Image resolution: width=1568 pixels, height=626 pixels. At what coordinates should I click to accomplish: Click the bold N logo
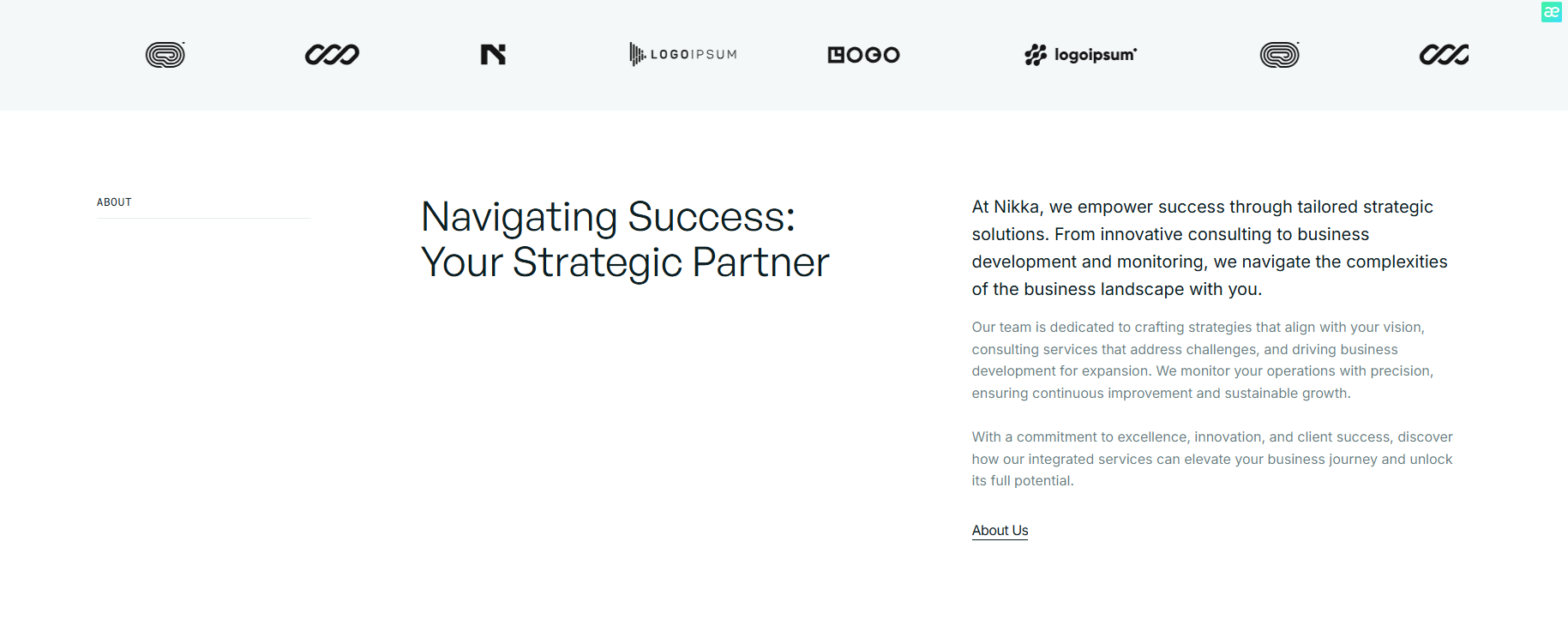(493, 55)
